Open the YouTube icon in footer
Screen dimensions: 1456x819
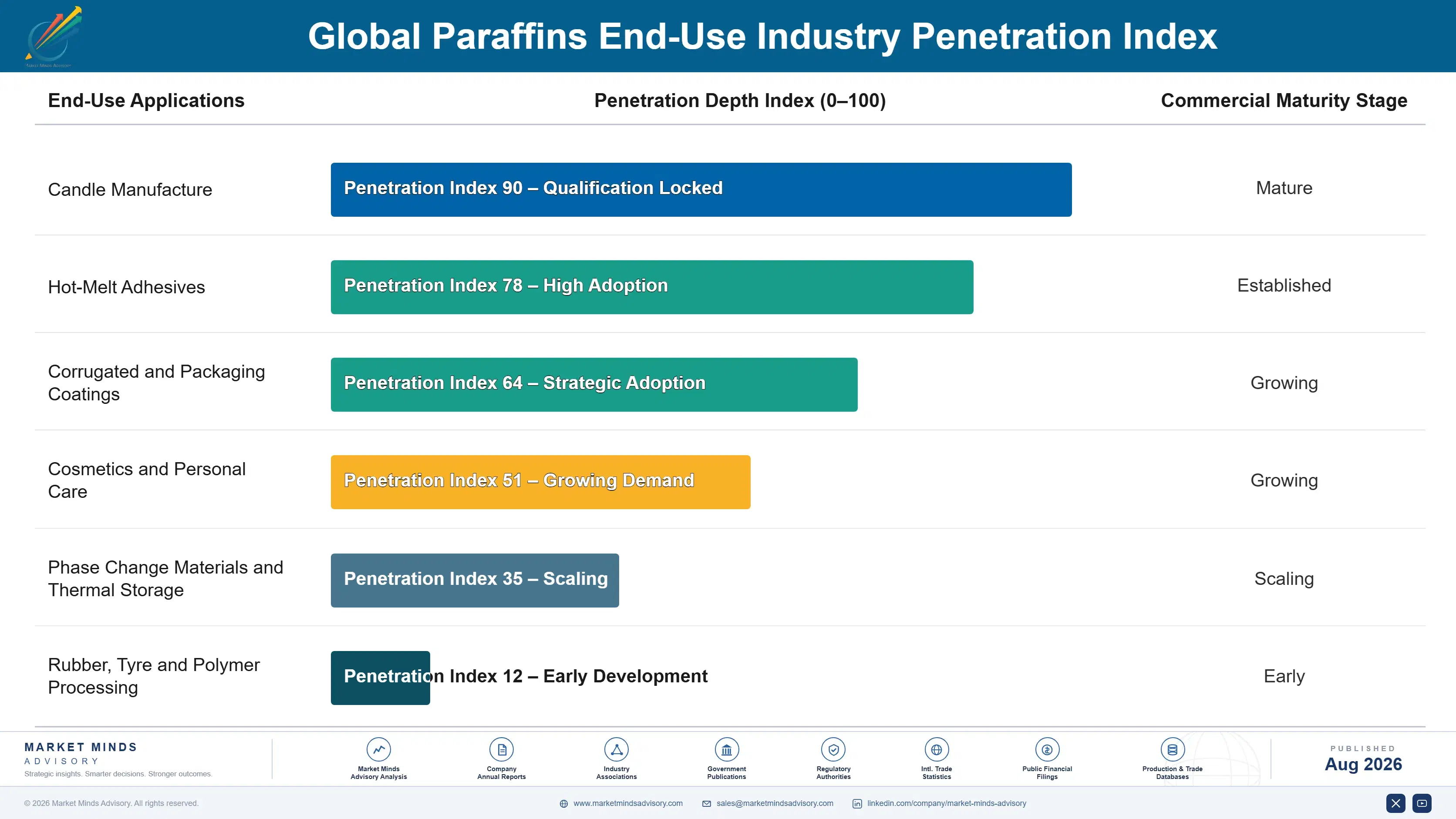coord(1422,803)
